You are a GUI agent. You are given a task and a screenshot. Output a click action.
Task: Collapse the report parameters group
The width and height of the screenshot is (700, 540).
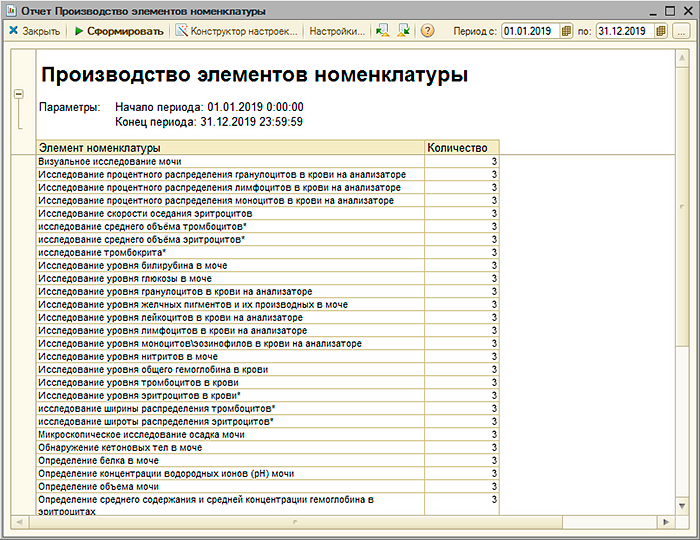[x=18, y=95]
